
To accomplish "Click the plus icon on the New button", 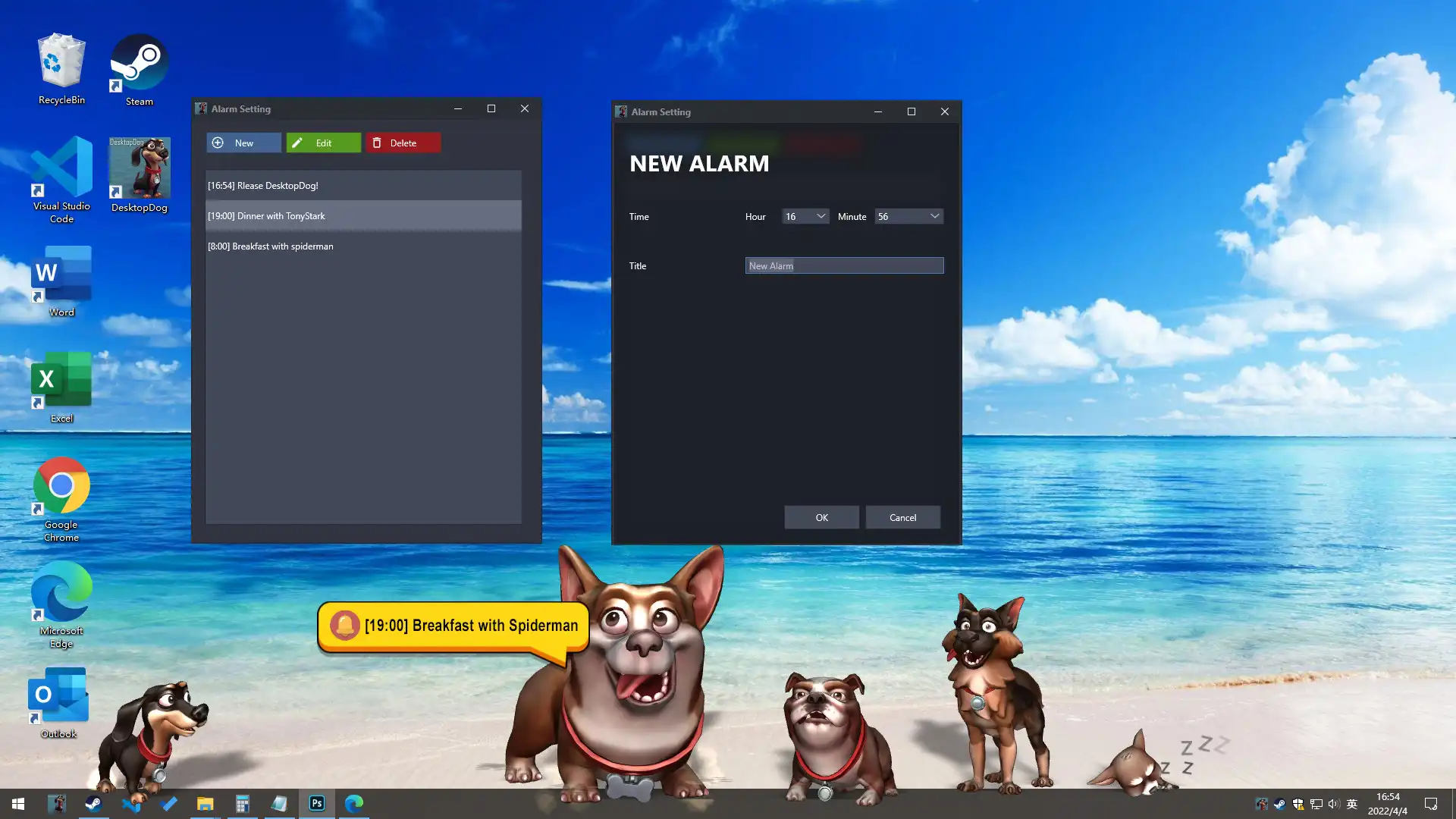I will point(218,143).
